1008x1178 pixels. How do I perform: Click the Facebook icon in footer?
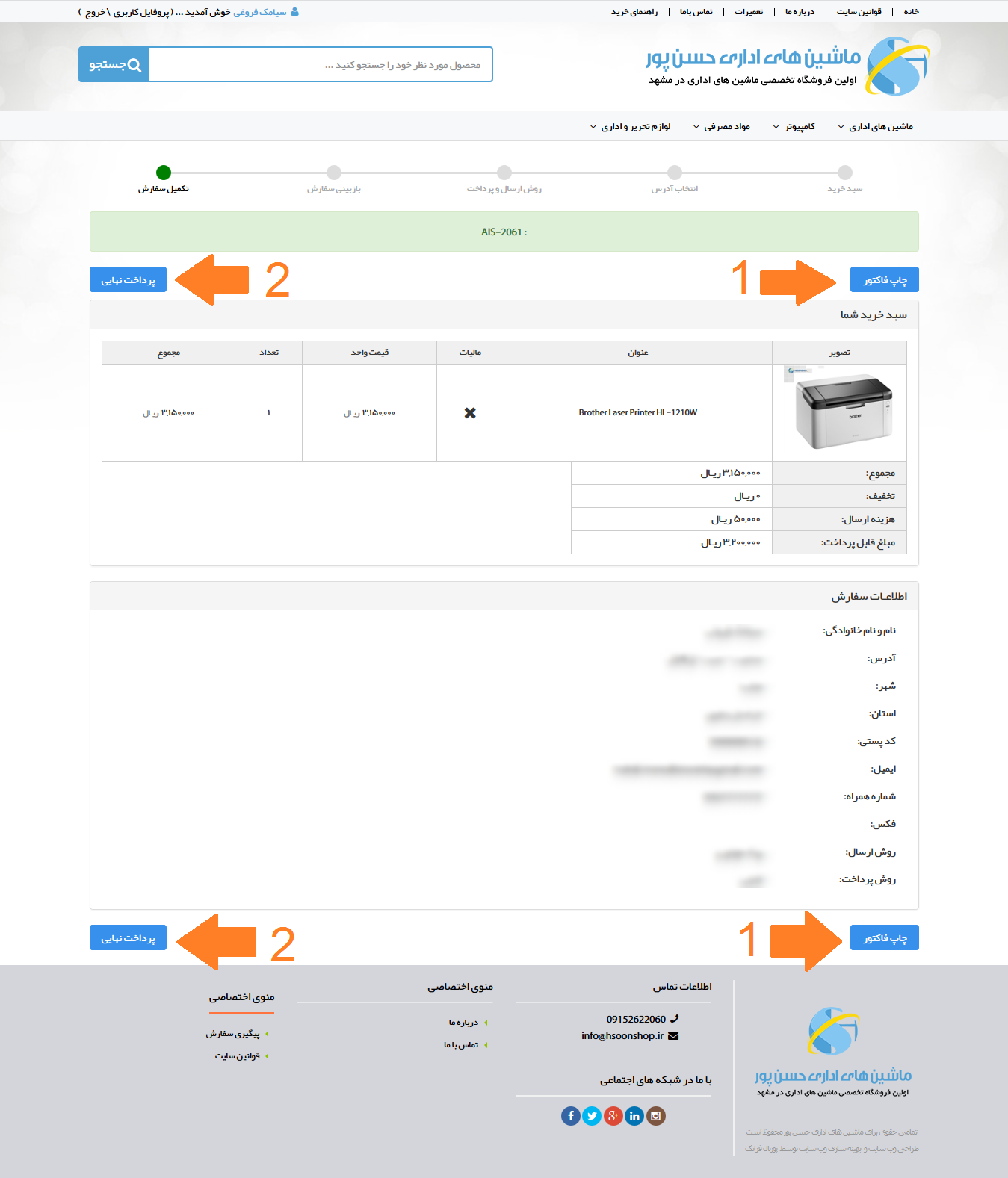coord(570,1116)
